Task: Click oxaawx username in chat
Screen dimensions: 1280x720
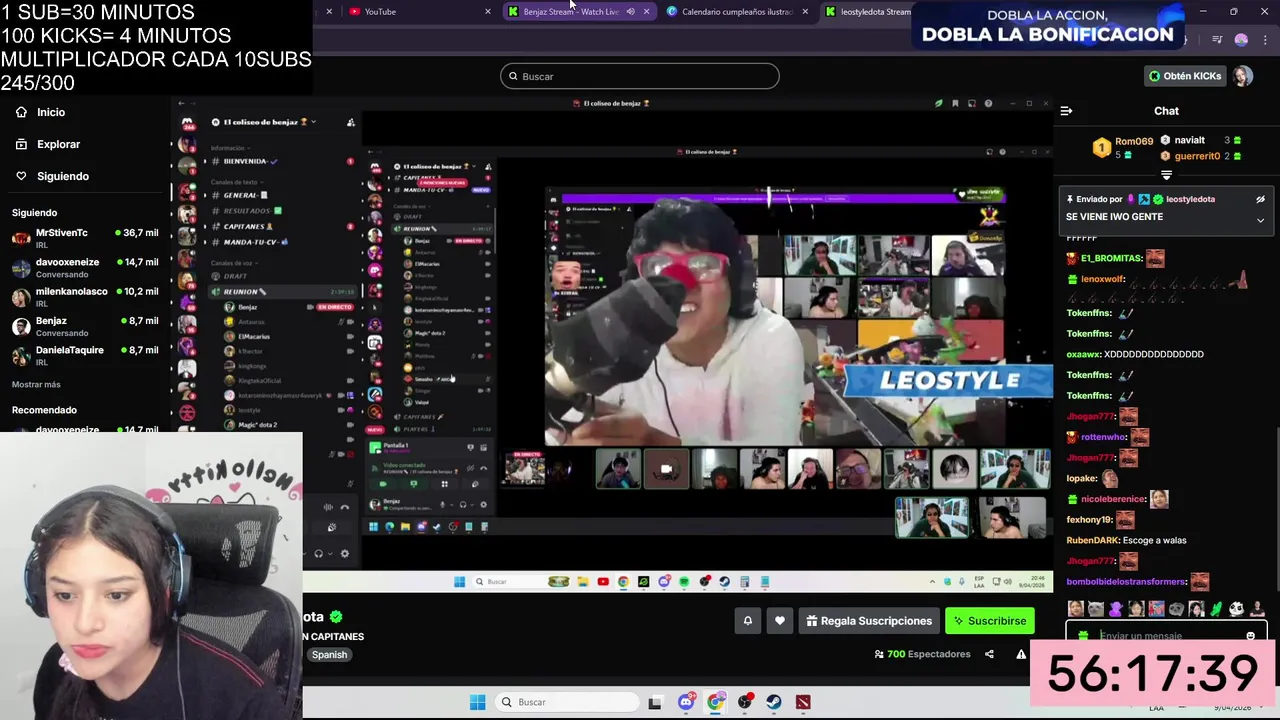Action: (x=1082, y=354)
